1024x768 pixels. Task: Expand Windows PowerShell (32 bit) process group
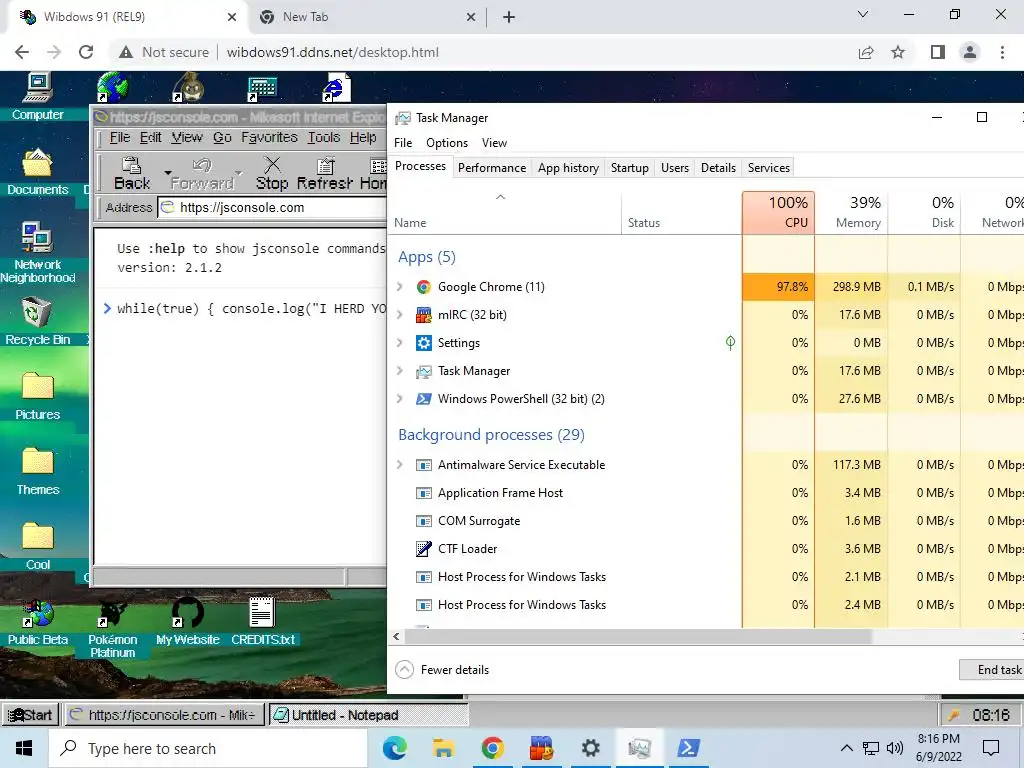coord(400,399)
